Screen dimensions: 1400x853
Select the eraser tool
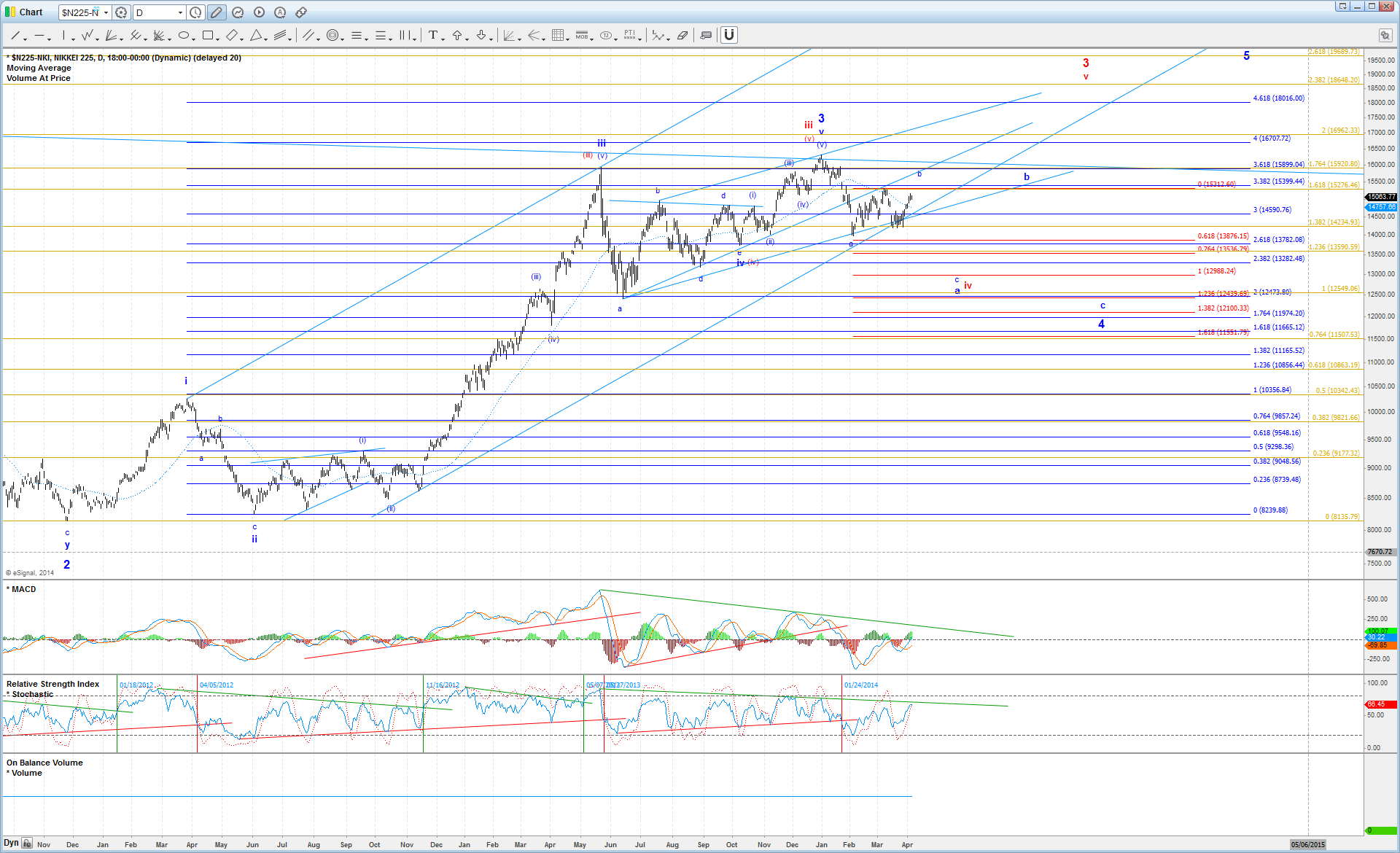click(x=682, y=35)
